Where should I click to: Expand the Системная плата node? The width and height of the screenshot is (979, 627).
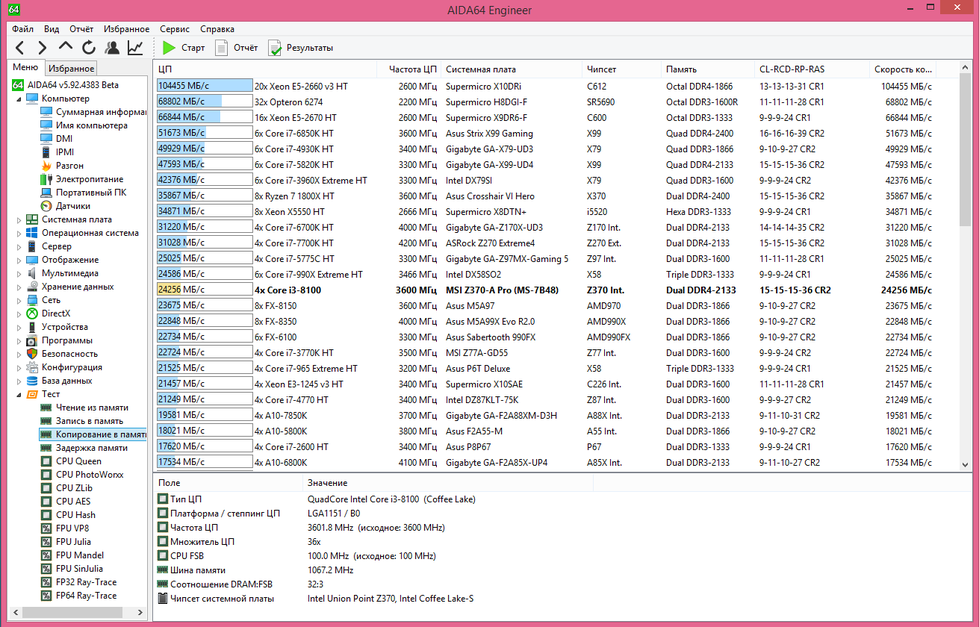coord(19,219)
